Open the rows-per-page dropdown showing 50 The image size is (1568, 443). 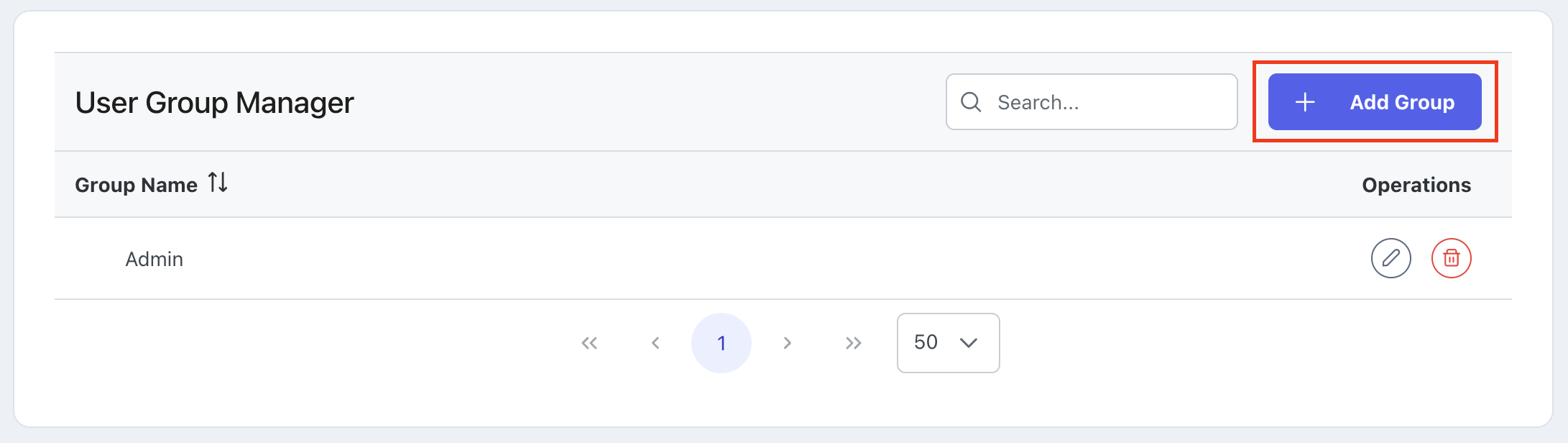[949, 343]
